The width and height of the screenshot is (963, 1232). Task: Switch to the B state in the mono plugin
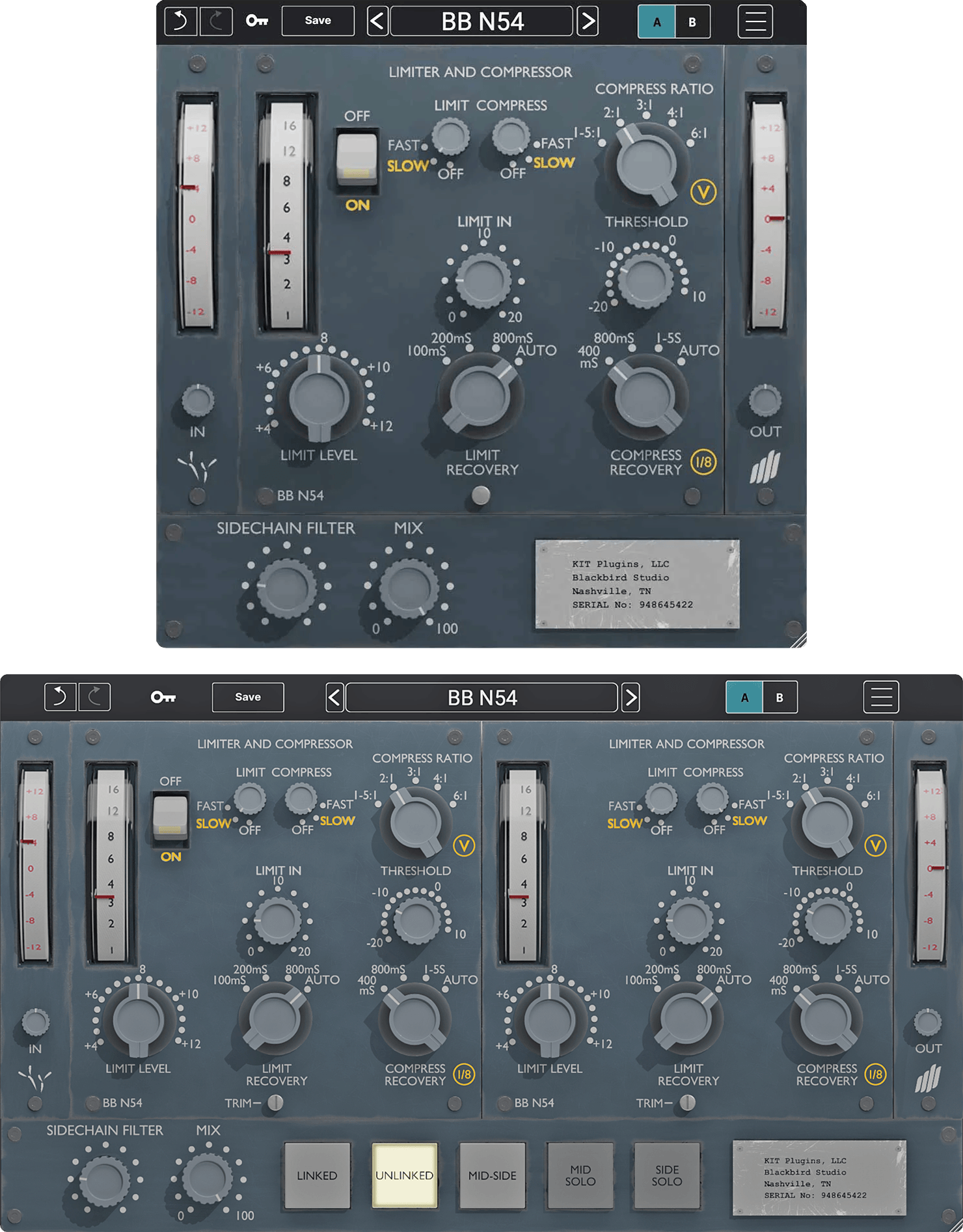pos(692,21)
